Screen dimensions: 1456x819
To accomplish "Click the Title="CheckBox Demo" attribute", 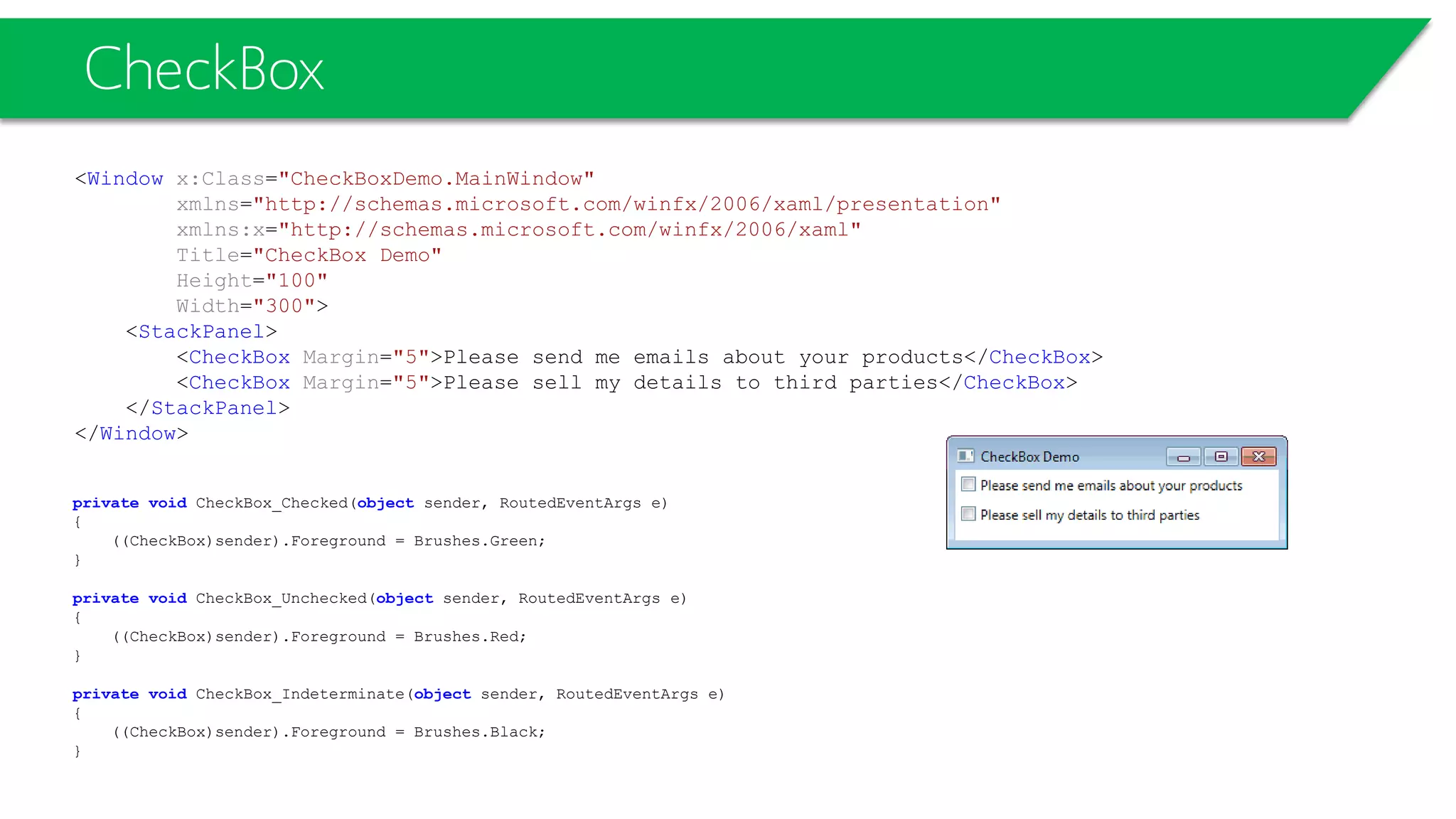I will [x=309, y=255].
